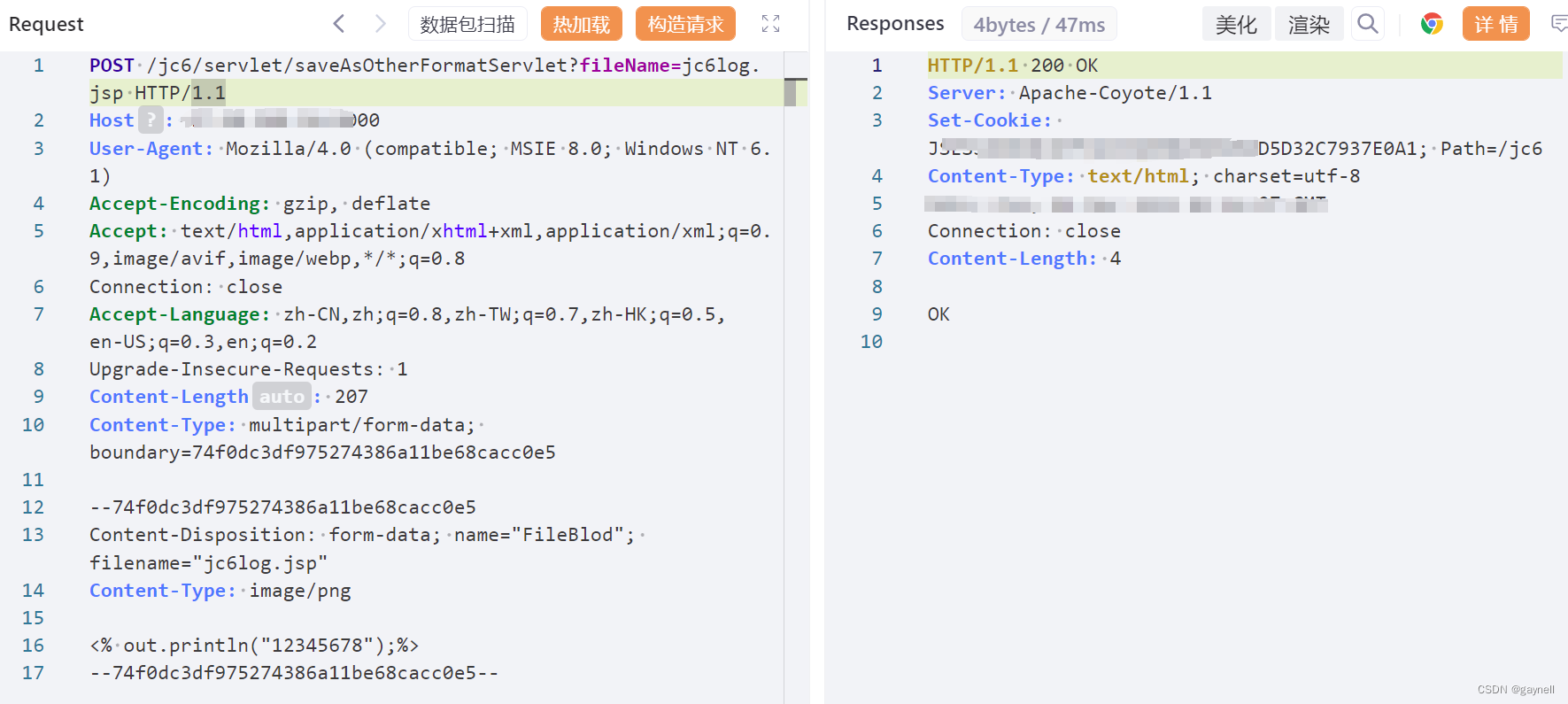Open search in Responses panel
1568x704 pixels.
1368,24
